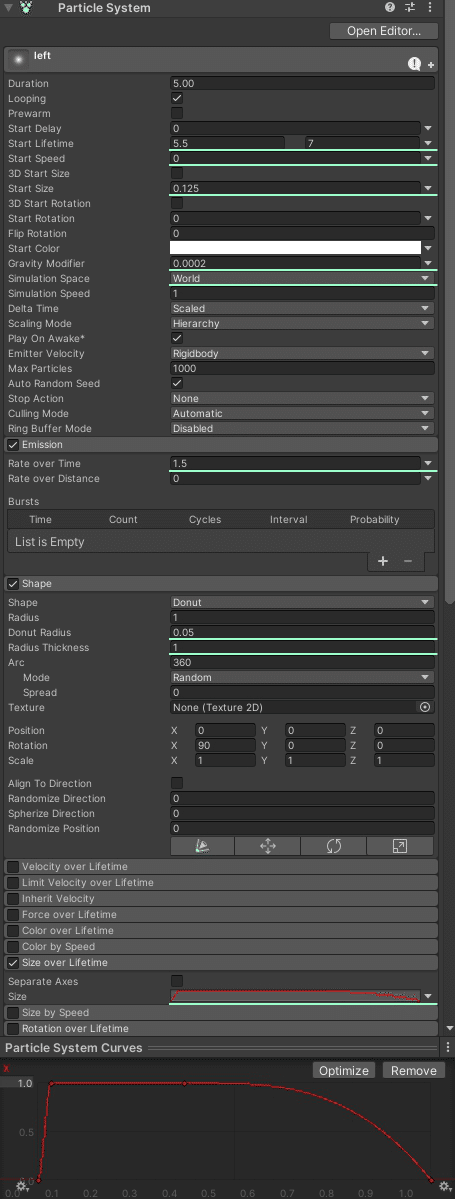The image size is (455, 1199).
Task: Click the plus icon beside left module
Action: (431, 65)
